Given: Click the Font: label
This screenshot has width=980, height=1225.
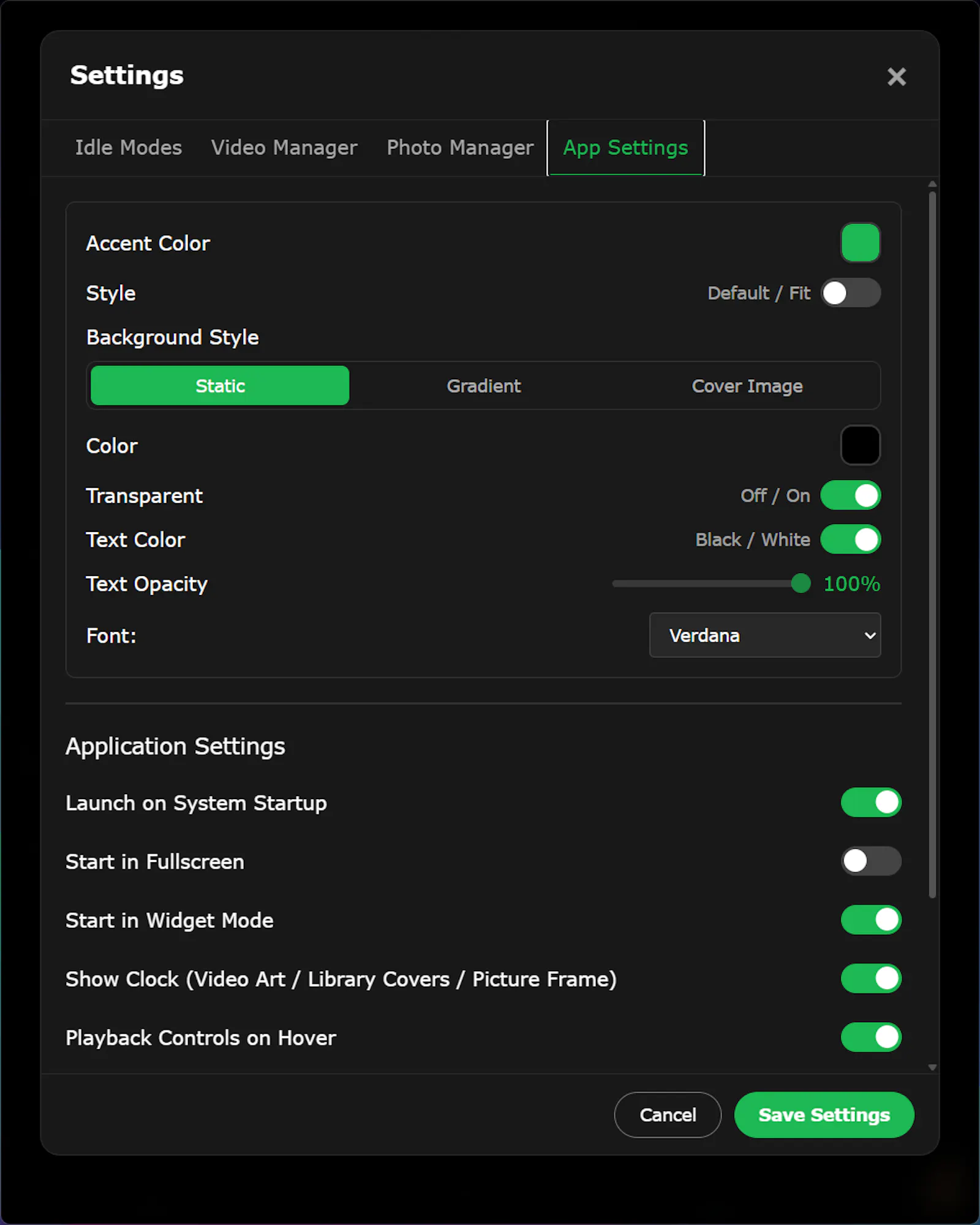Looking at the screenshot, I should coord(111,635).
